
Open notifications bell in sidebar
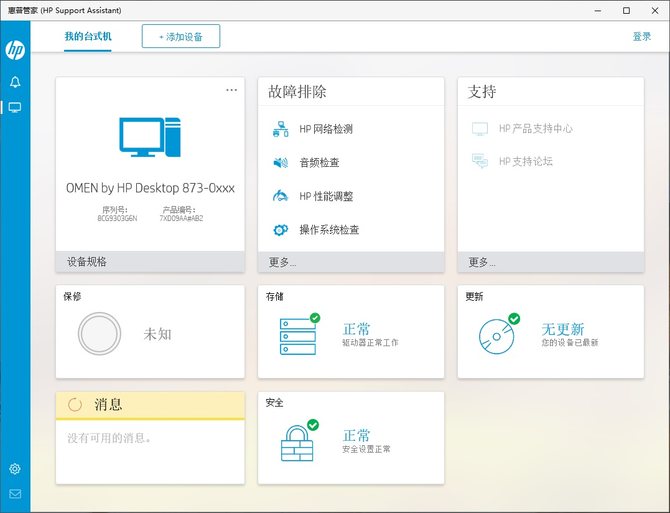click(15, 82)
